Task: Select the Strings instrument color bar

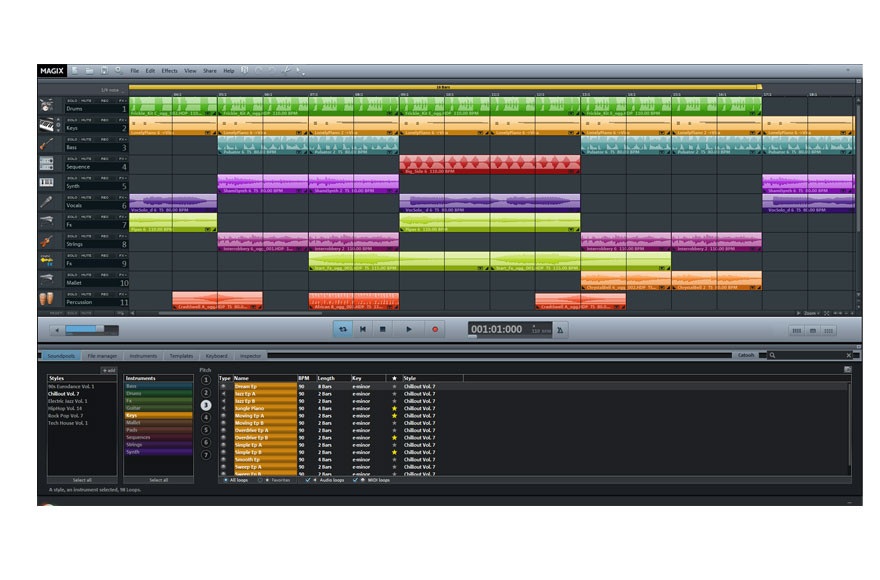Action: (158, 445)
